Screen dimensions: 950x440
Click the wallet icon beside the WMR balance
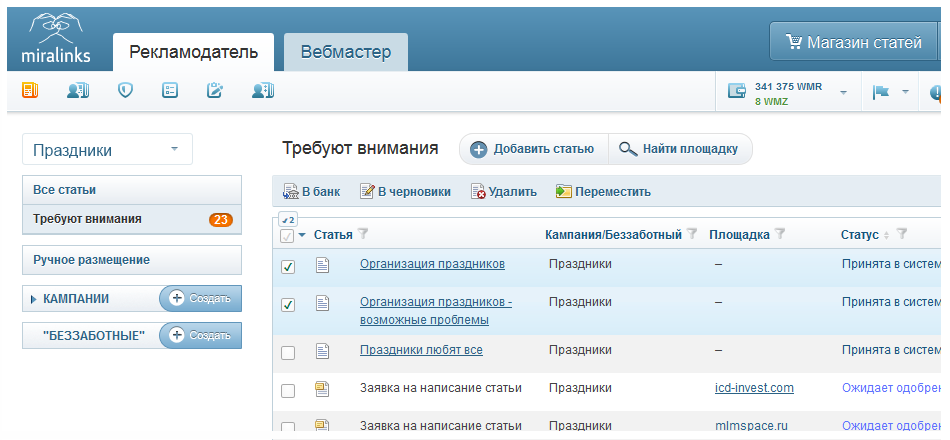pos(737,92)
